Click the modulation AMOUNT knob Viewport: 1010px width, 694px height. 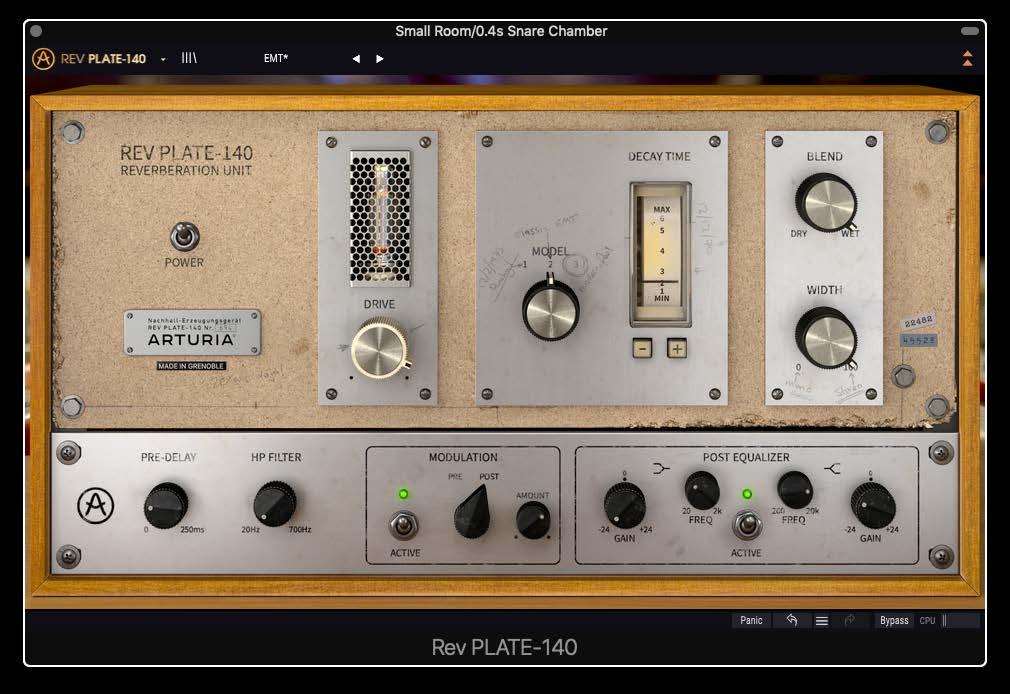click(533, 520)
